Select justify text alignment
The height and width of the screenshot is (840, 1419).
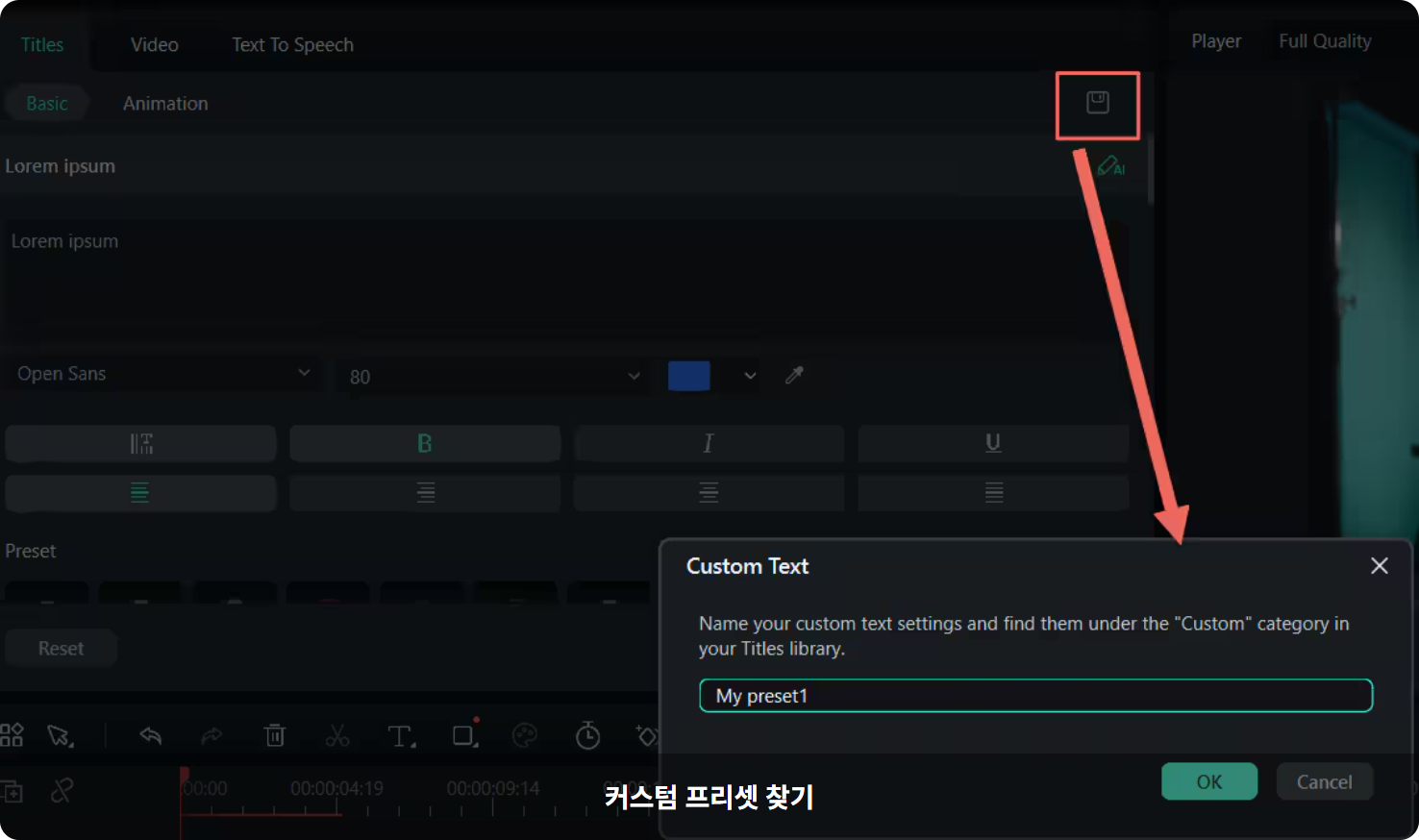tap(993, 493)
